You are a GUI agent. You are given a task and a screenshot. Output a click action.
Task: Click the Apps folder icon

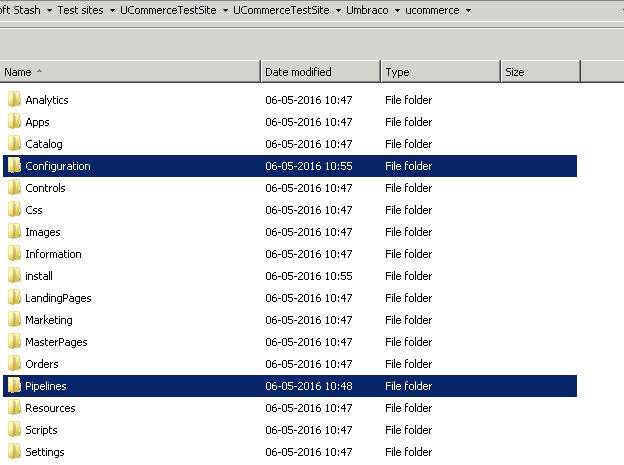point(14,121)
